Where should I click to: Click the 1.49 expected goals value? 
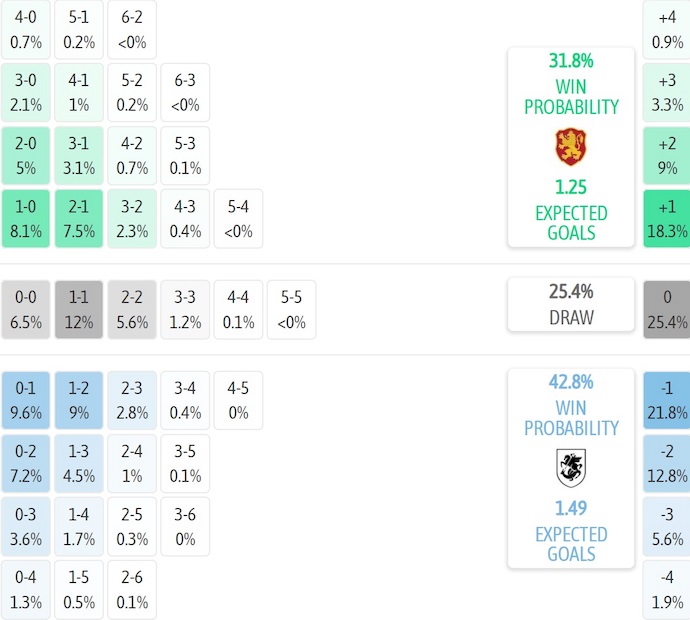click(570, 508)
